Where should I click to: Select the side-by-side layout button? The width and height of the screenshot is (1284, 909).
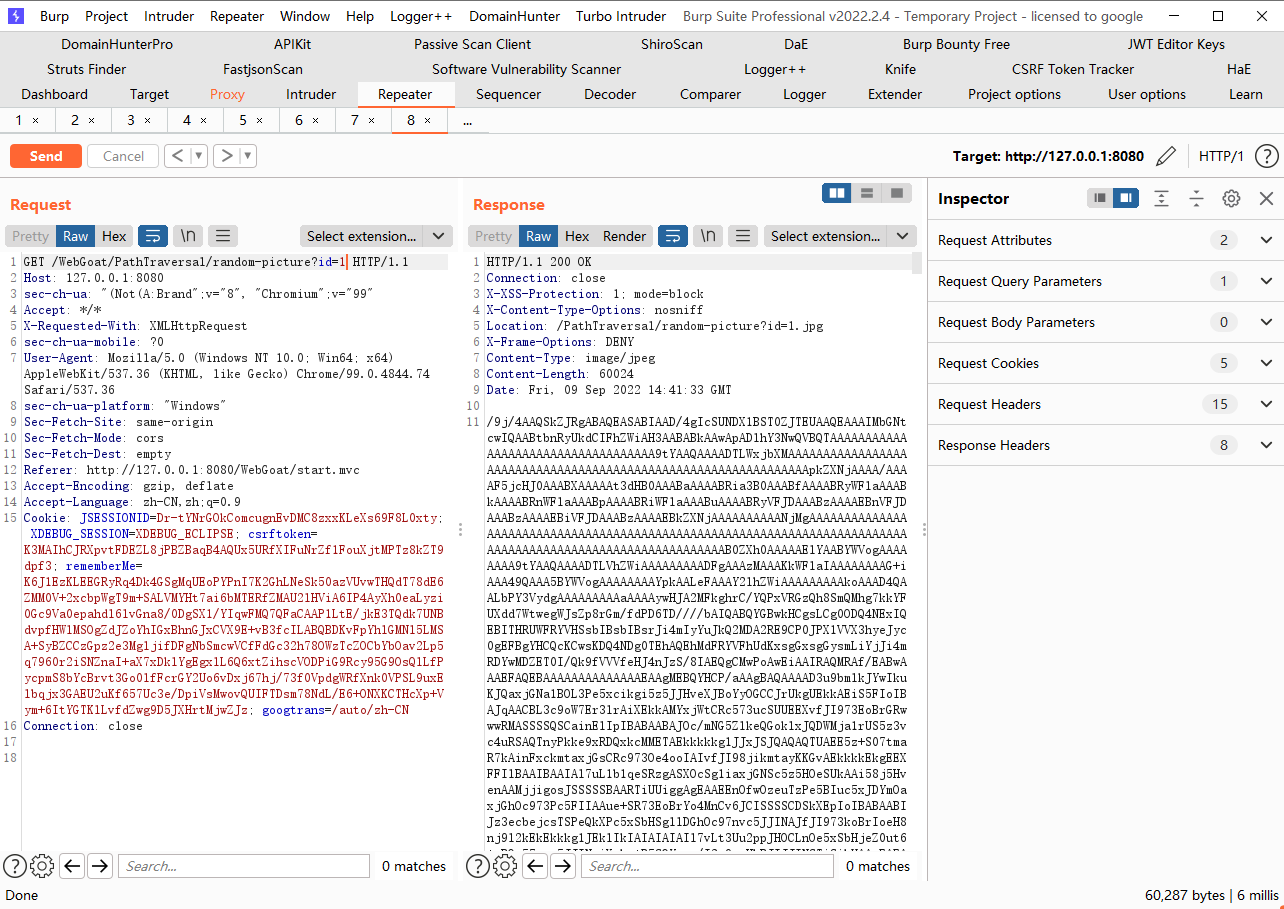click(x=837, y=193)
